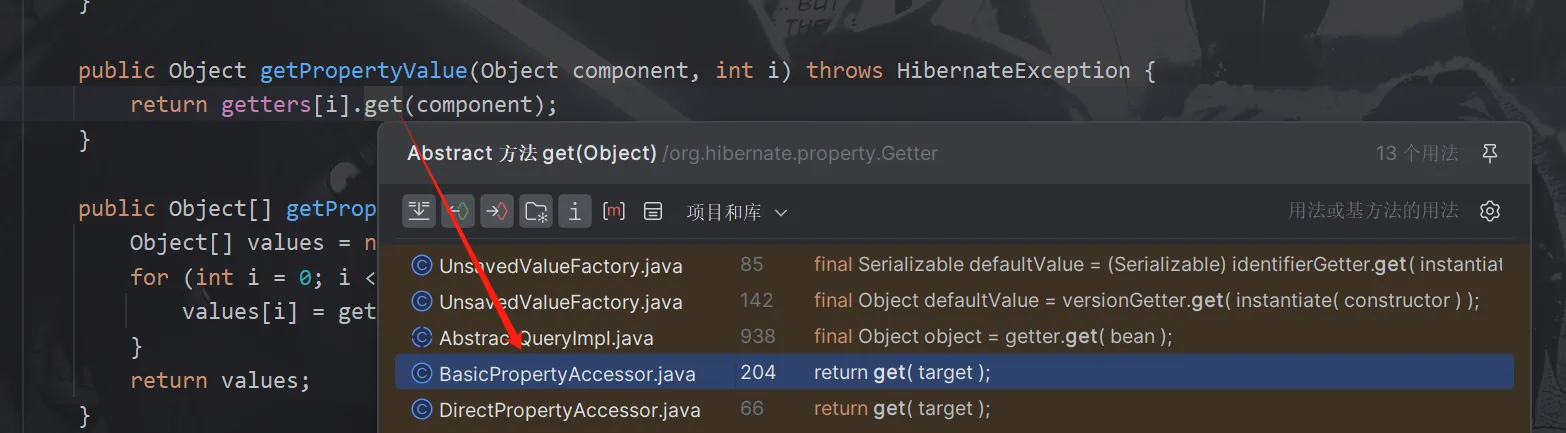
Task: Toggle the folder group-by-directory icon
Action: [x=536, y=211]
